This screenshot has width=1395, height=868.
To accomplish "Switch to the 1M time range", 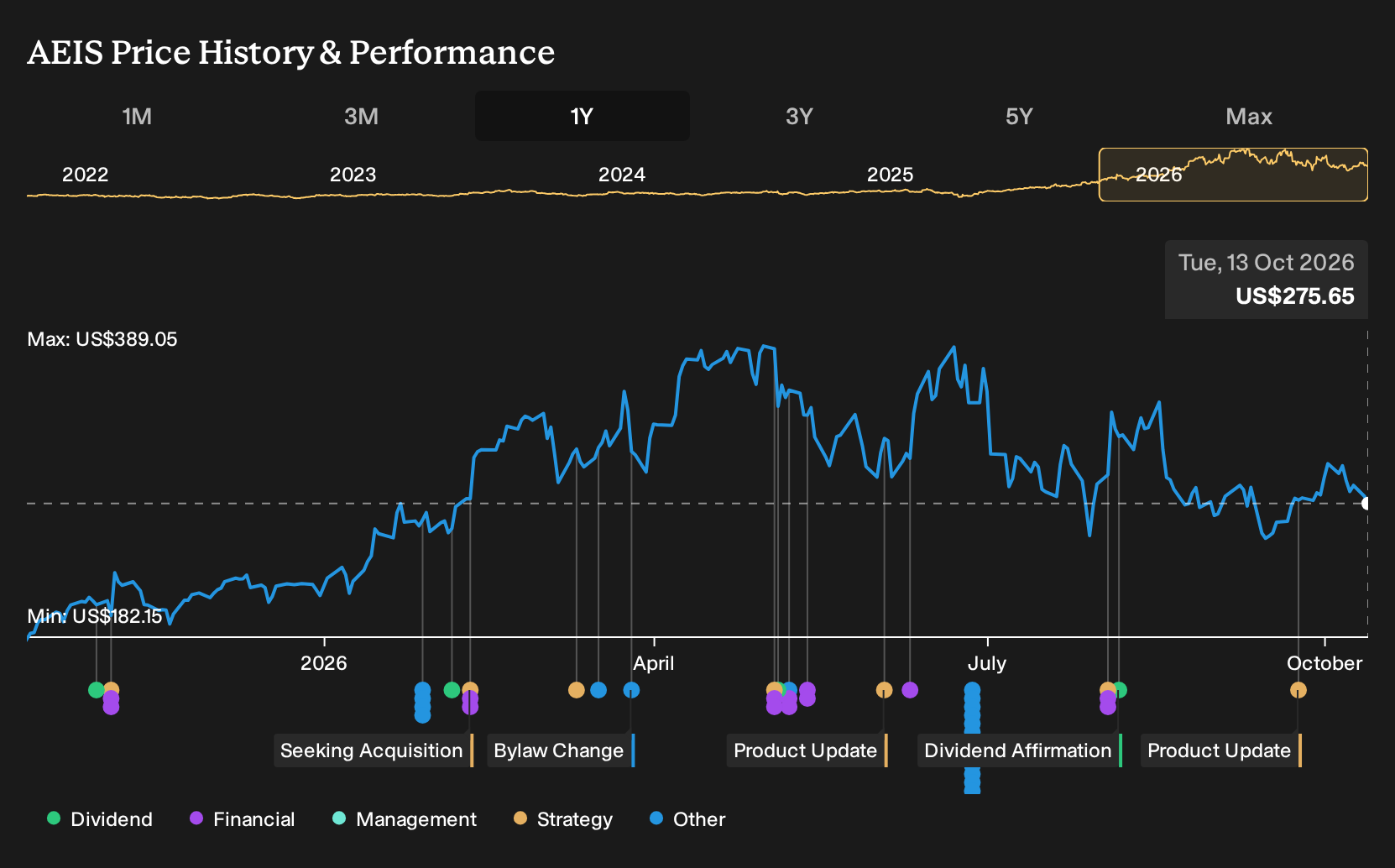I will click(137, 116).
